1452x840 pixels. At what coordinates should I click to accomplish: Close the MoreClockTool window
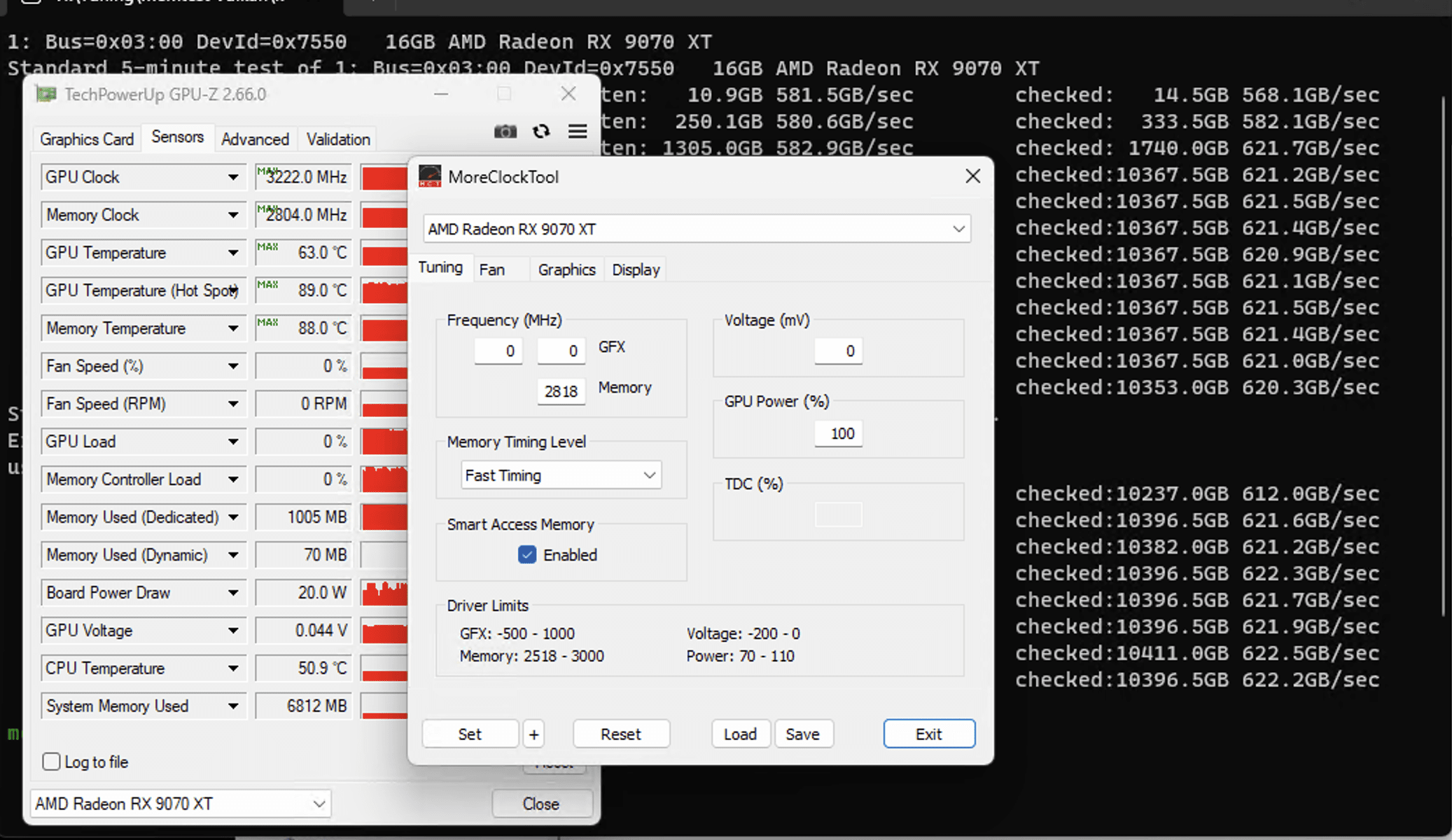[x=972, y=176]
